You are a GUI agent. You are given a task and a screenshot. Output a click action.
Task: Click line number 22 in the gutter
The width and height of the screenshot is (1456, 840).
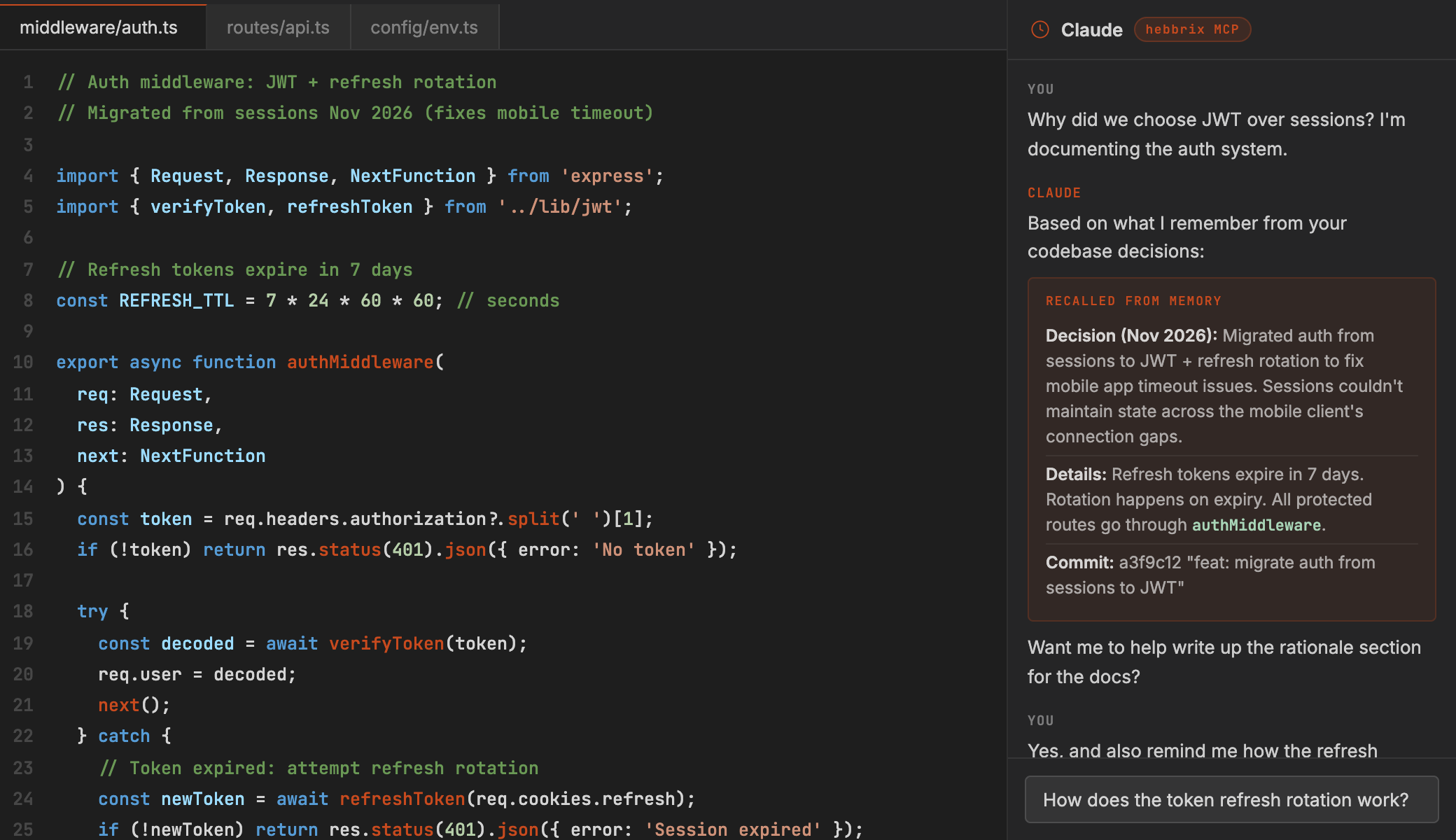coord(23,736)
